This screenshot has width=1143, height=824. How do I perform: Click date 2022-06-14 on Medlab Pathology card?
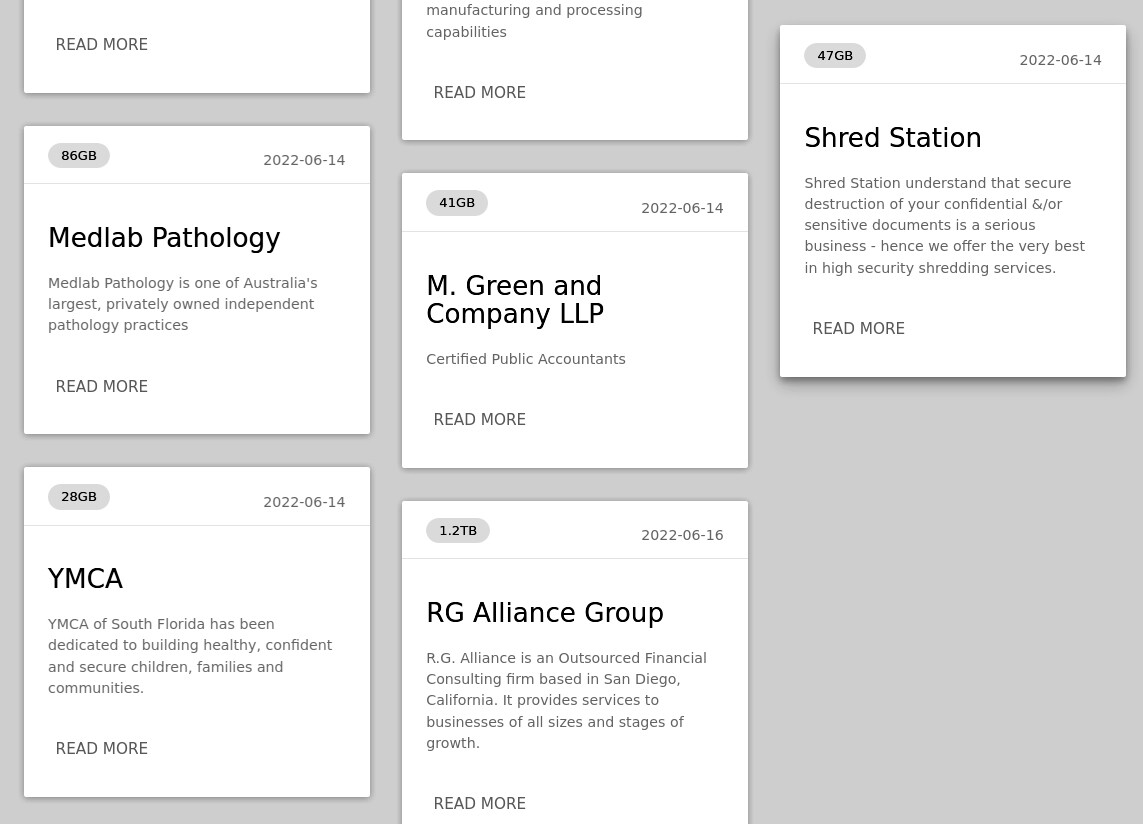304,160
